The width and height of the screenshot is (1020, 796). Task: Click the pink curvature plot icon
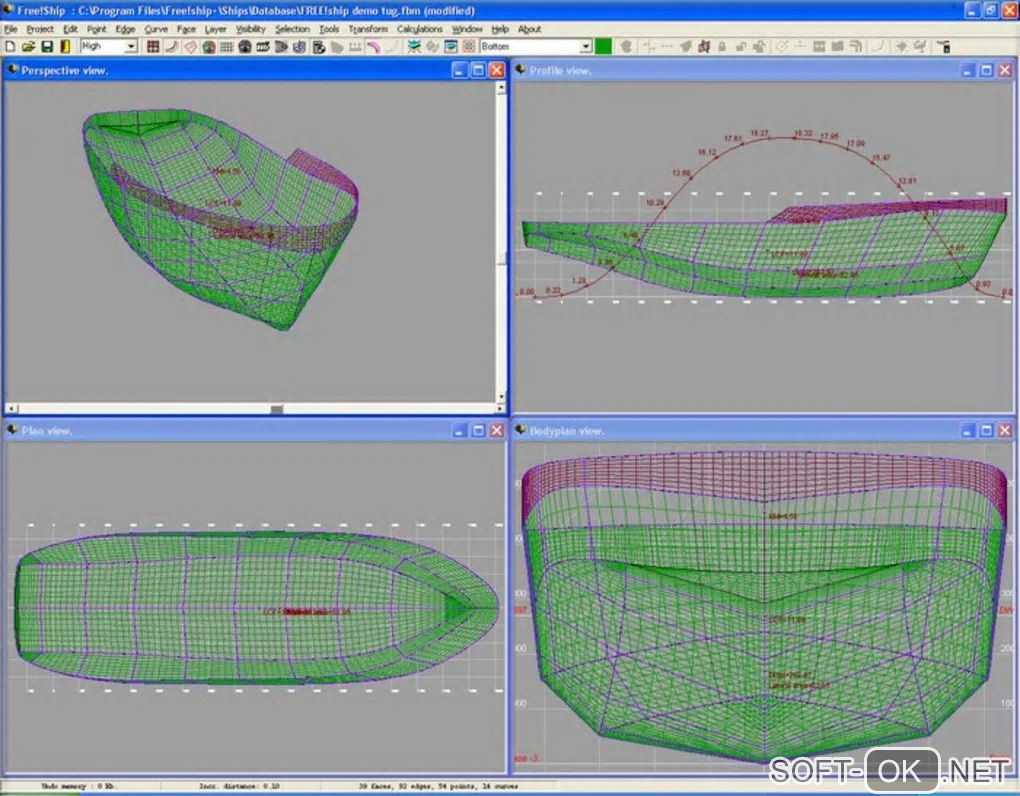(373, 46)
